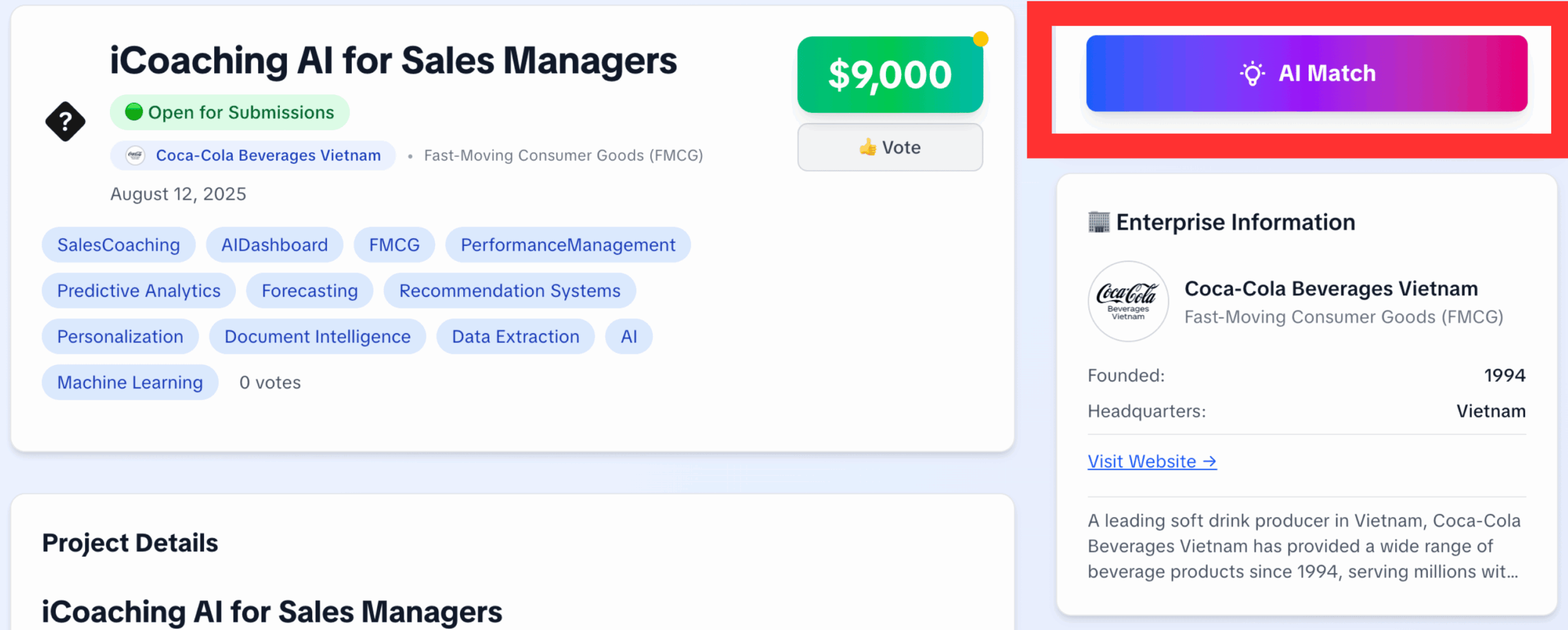Click the FMCG subtitle in Enterprise card

[x=1344, y=317]
